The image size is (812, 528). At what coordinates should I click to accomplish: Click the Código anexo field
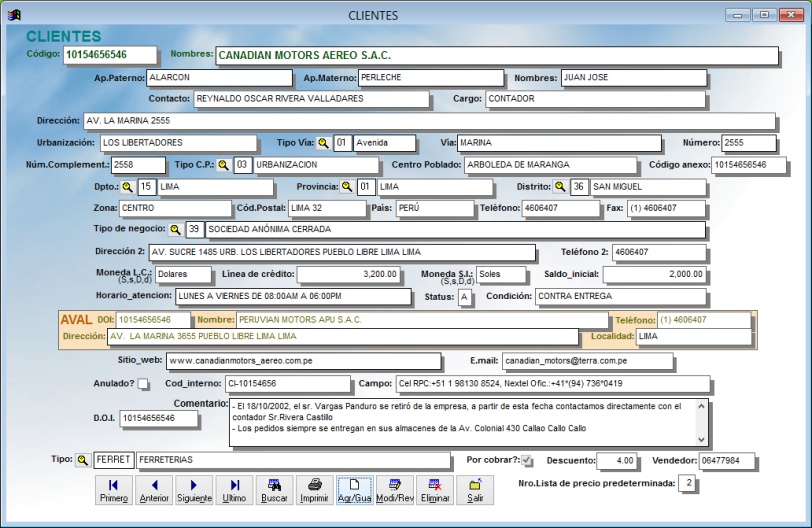[x=749, y=165]
